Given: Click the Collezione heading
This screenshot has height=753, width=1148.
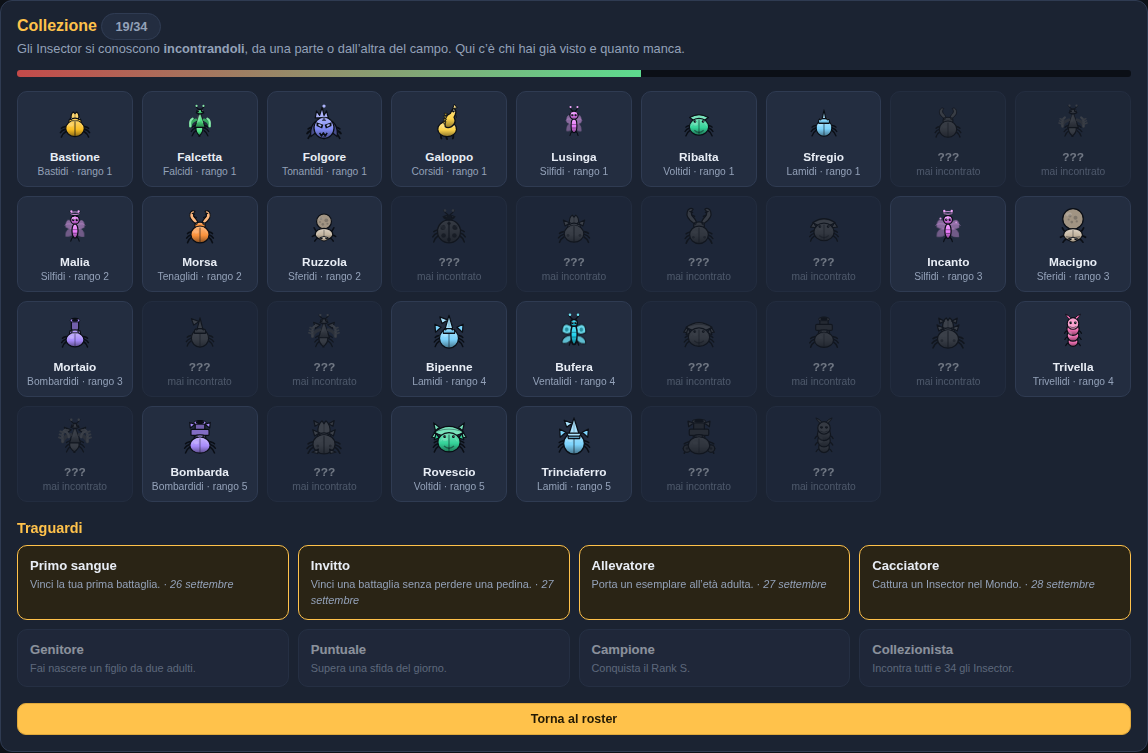Looking at the screenshot, I should click(x=57, y=26).
